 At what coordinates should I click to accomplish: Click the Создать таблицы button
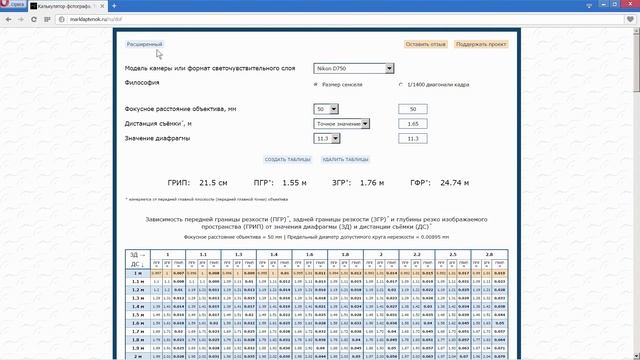click(x=288, y=160)
